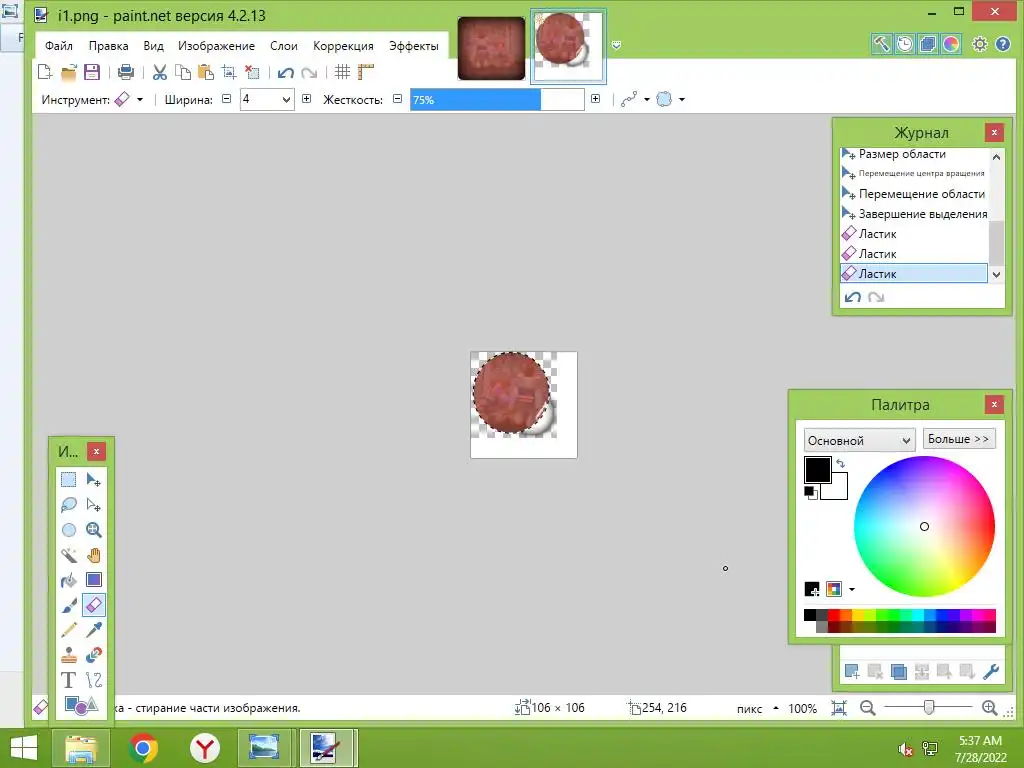Click the Open file folder icon
The width and height of the screenshot is (1024, 768).
coord(69,72)
